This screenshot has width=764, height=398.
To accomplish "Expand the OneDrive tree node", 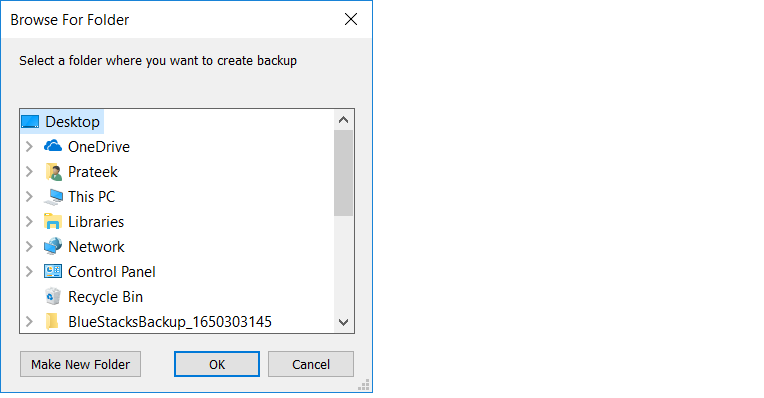I will tap(29, 147).
